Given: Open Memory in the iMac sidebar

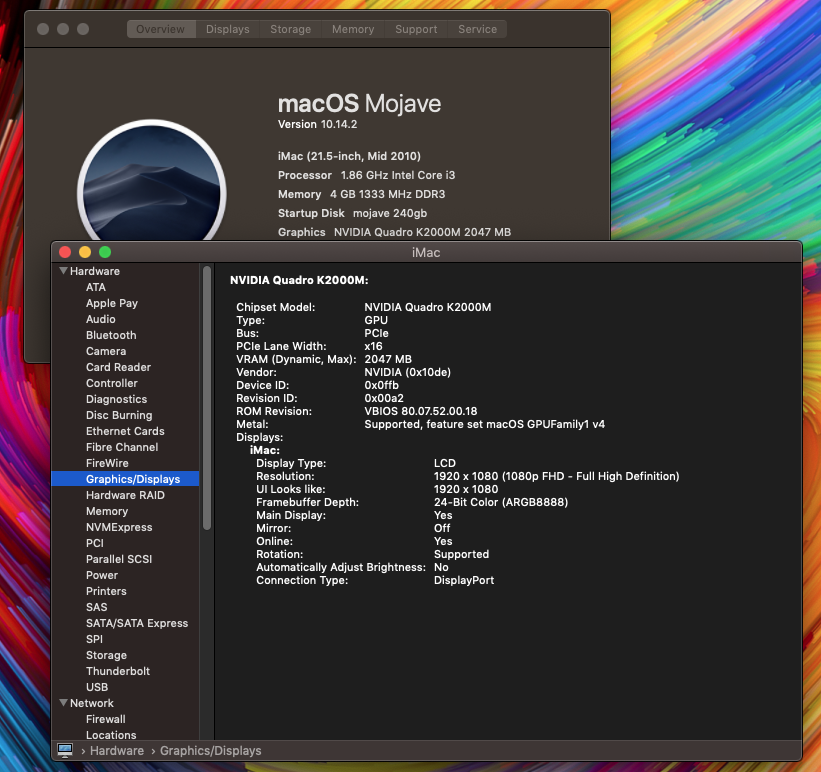Looking at the screenshot, I should click(107, 511).
